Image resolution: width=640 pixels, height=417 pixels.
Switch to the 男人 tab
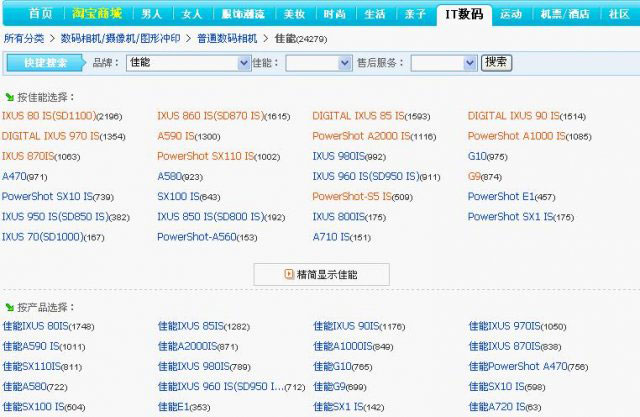click(x=152, y=14)
